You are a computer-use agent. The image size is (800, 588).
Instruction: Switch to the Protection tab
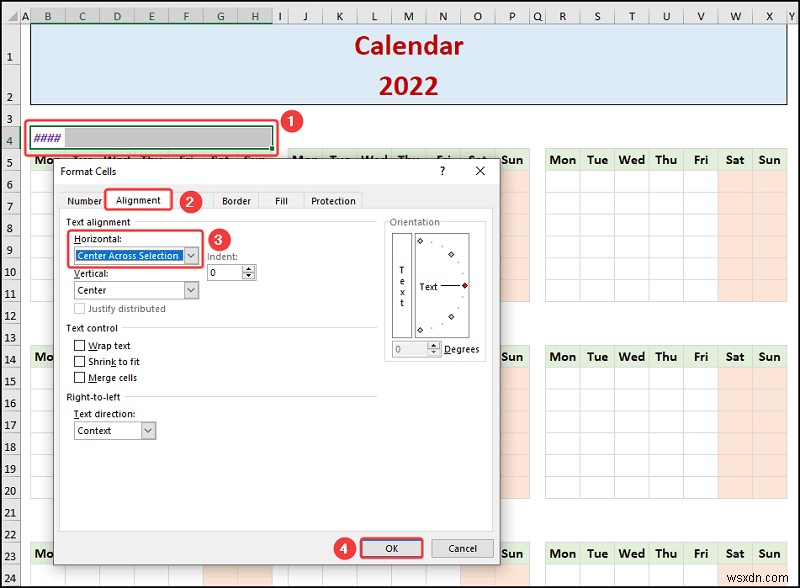[x=333, y=201]
